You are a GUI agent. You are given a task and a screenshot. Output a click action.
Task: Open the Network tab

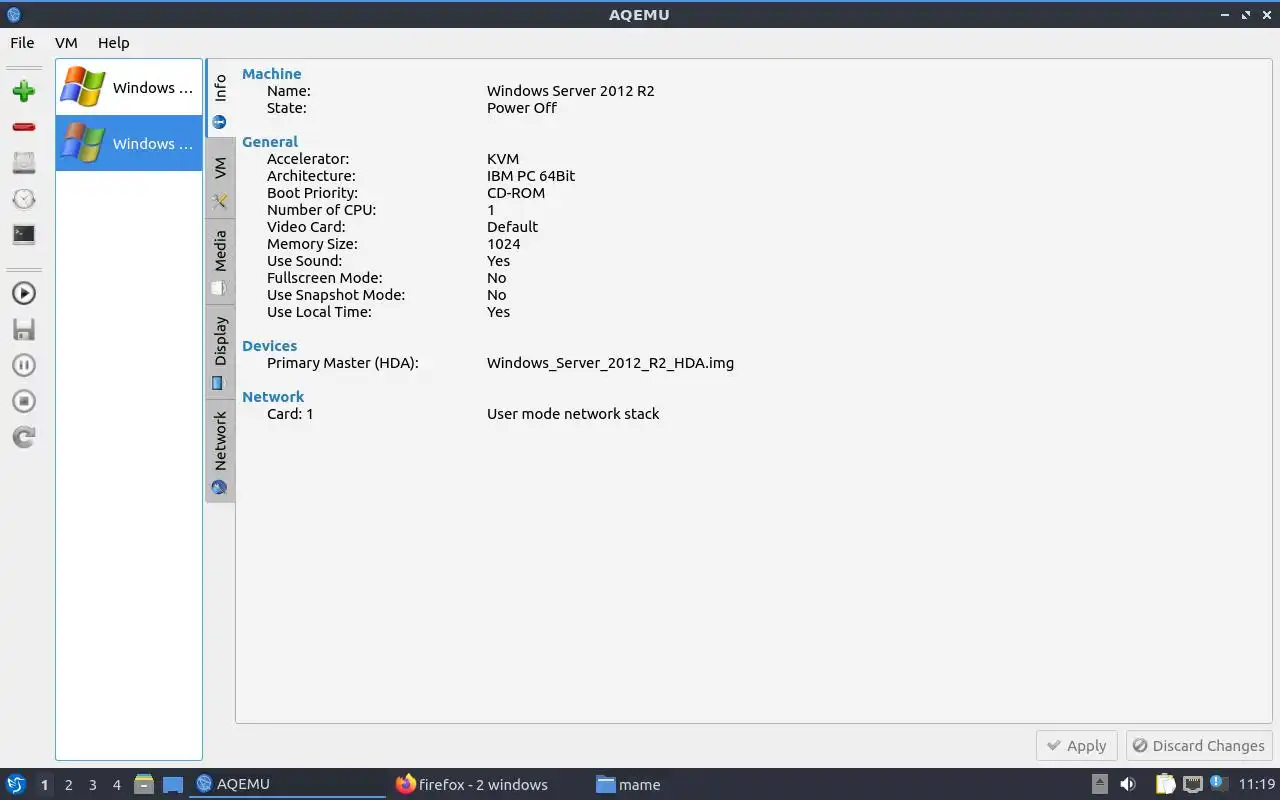220,452
